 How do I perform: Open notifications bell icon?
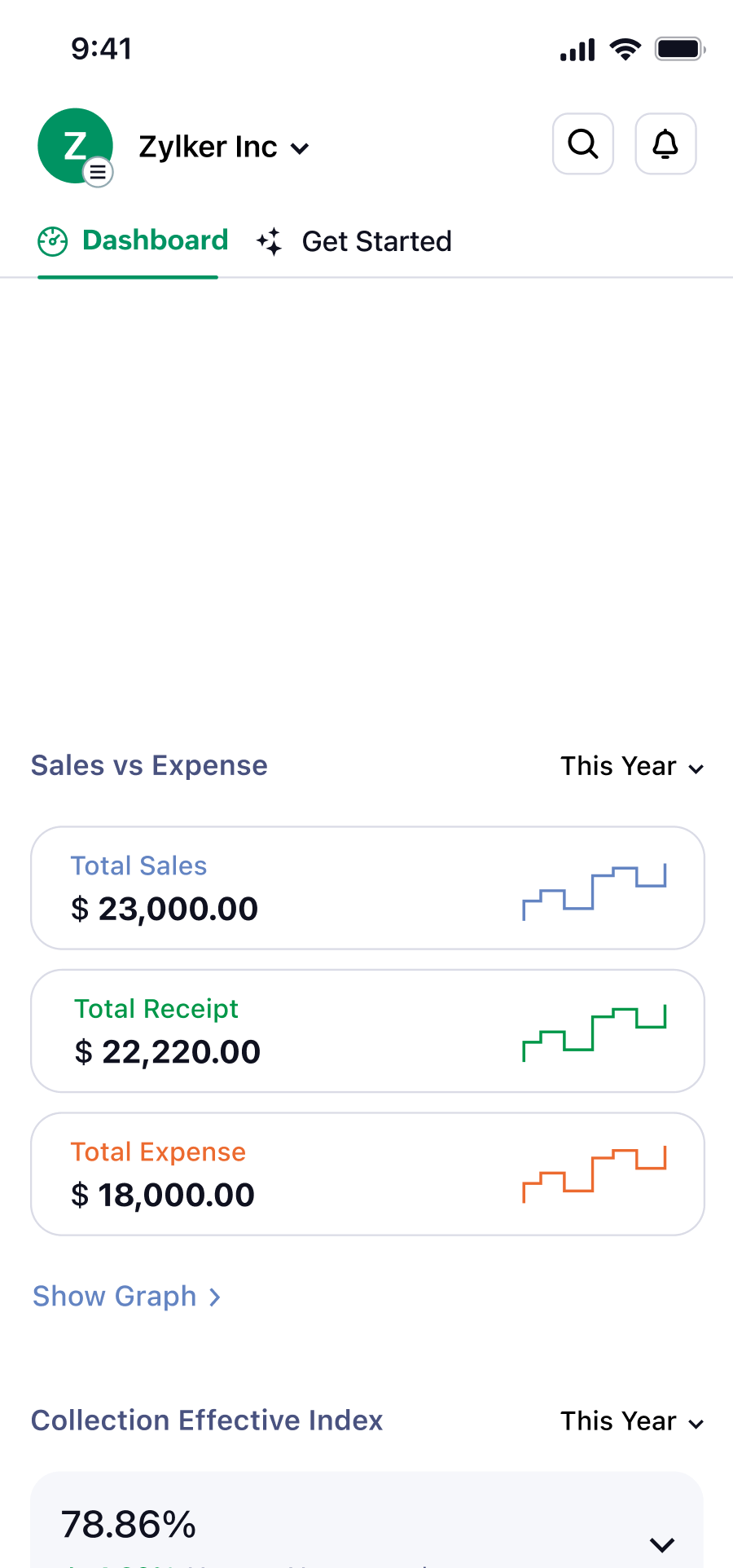[665, 144]
